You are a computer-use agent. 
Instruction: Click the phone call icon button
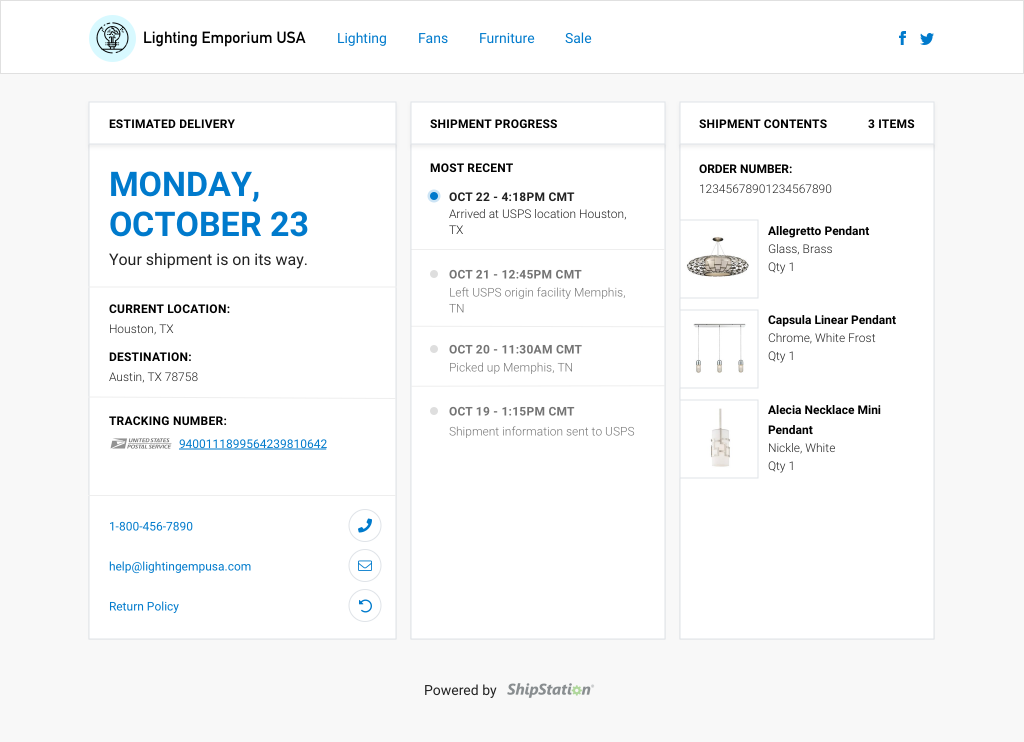365,525
